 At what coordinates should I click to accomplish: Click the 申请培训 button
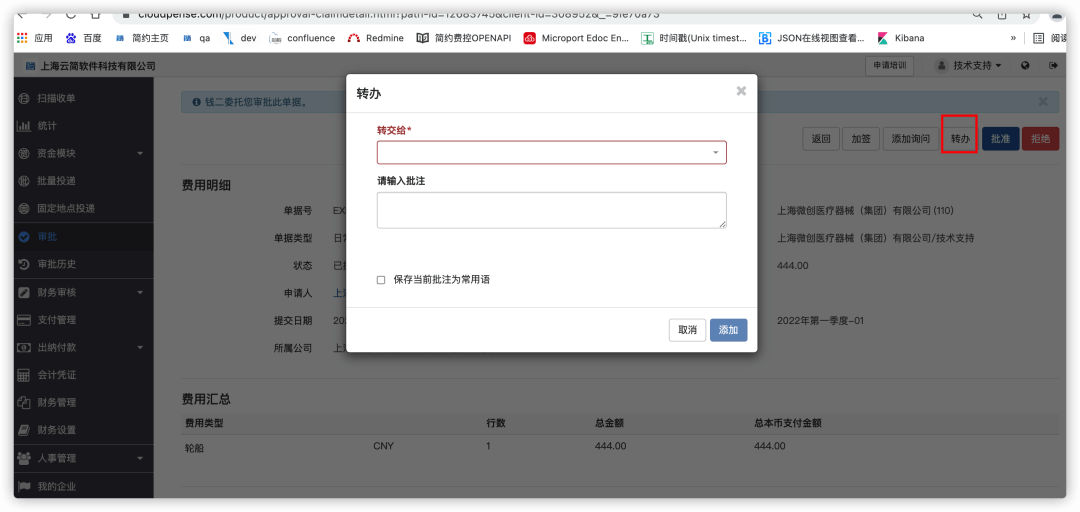(x=889, y=65)
